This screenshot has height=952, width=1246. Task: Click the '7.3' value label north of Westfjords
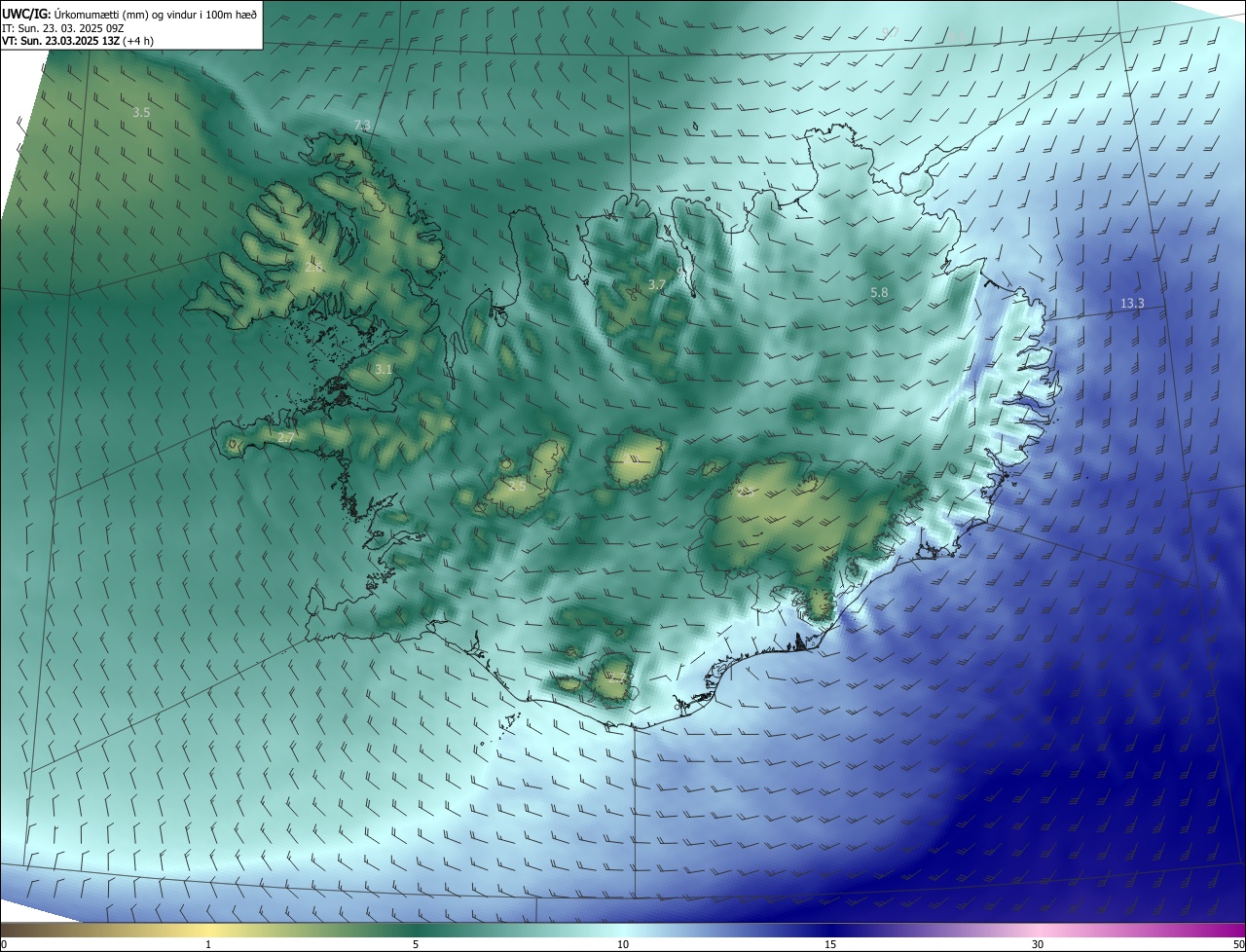pyautogui.click(x=362, y=125)
